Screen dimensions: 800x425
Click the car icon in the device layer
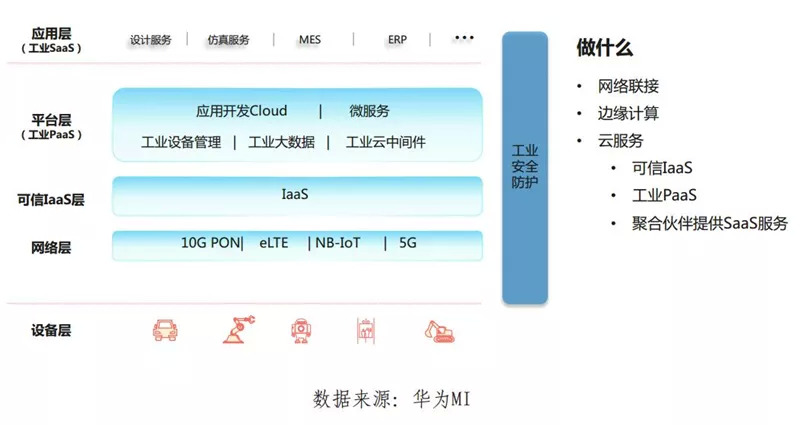[x=165, y=330]
